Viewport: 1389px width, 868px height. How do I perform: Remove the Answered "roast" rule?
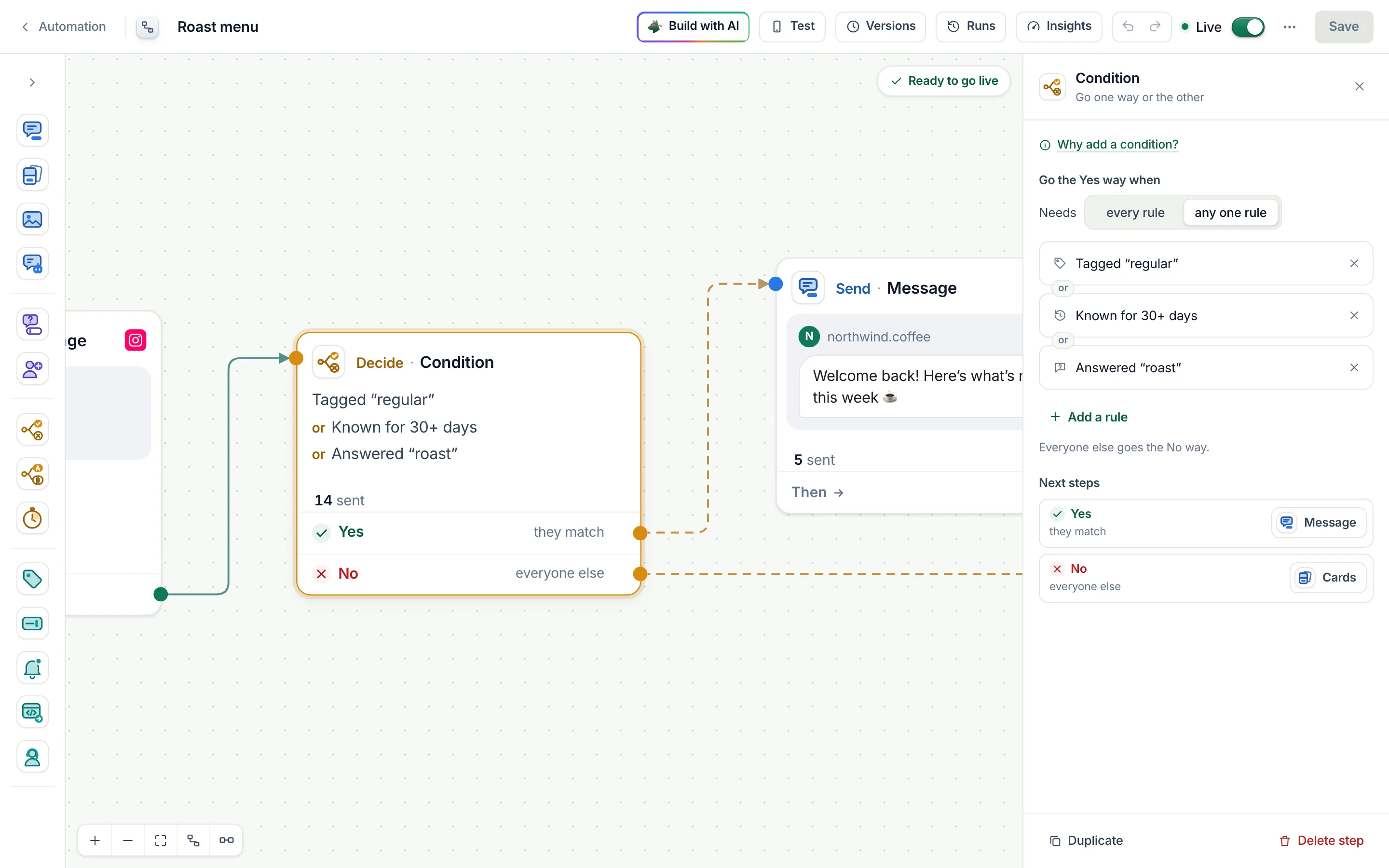1354,367
